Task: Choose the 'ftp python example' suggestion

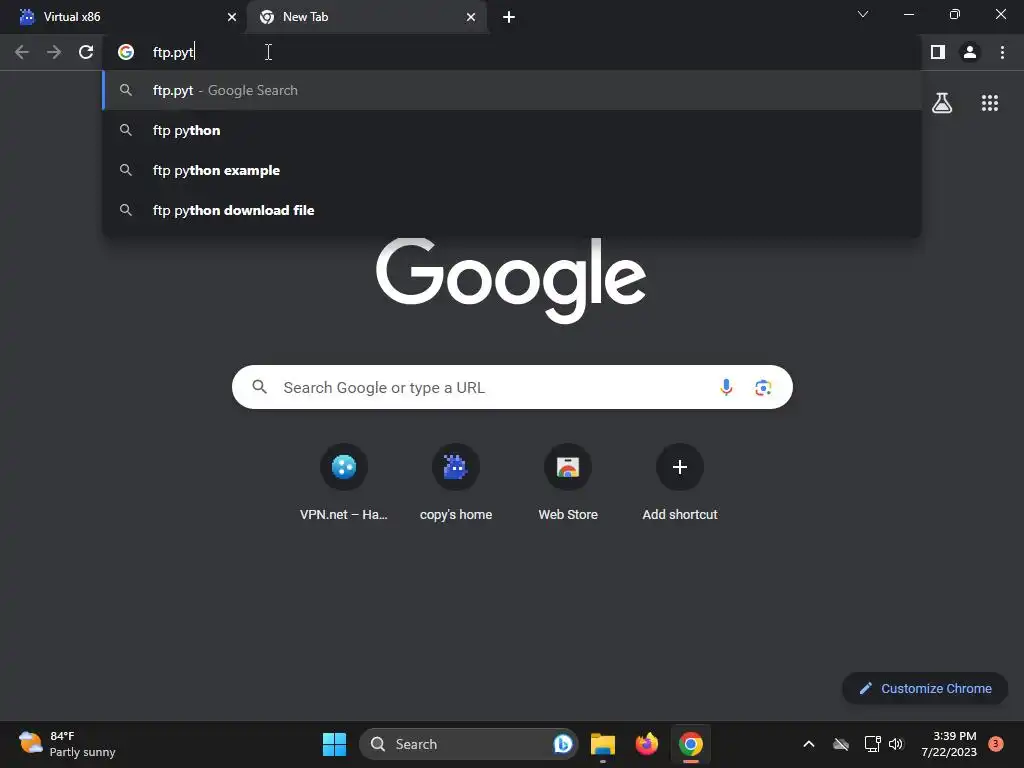Action: [x=512, y=170]
